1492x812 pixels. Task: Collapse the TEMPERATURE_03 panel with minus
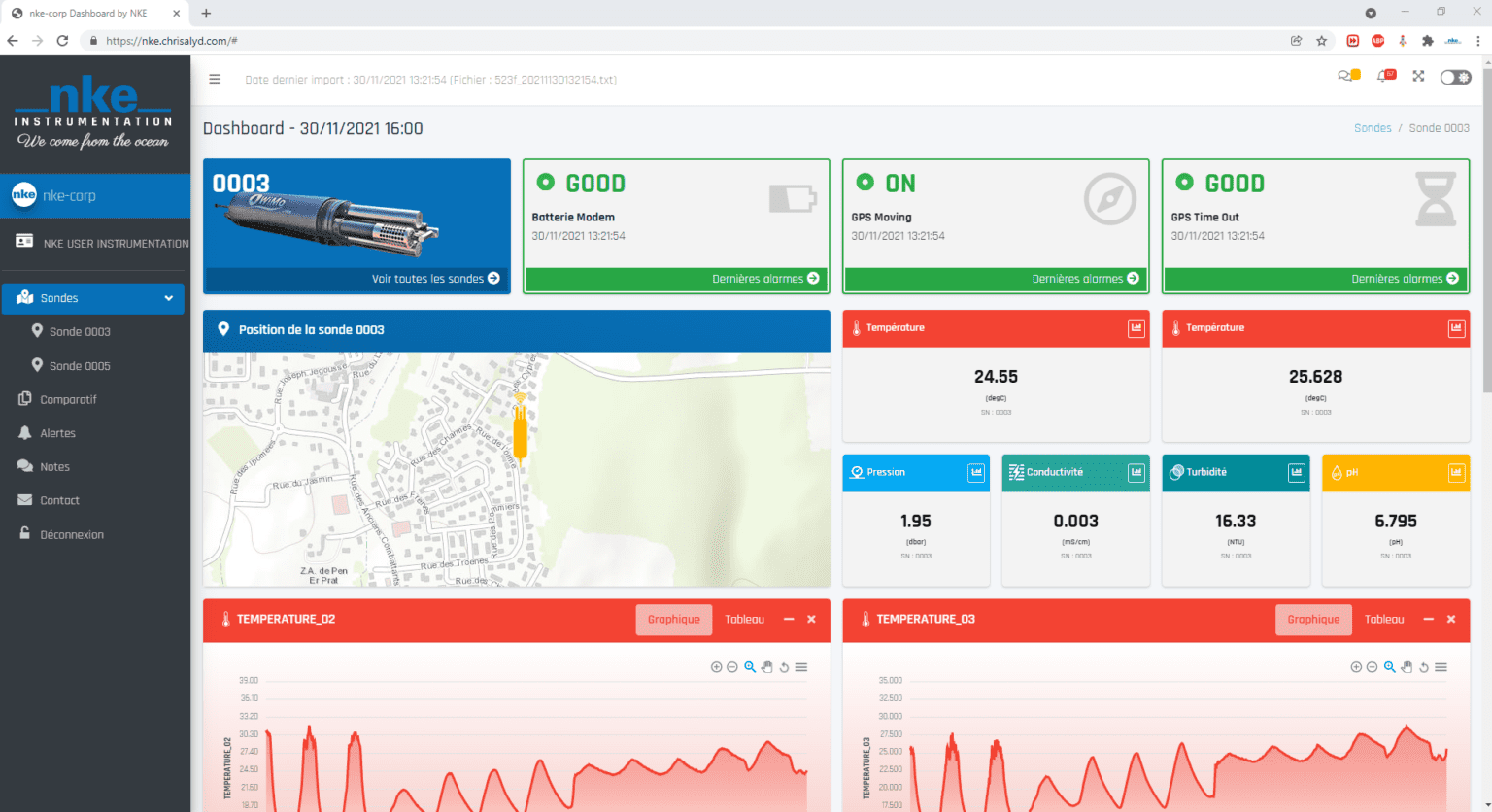pos(1429,620)
